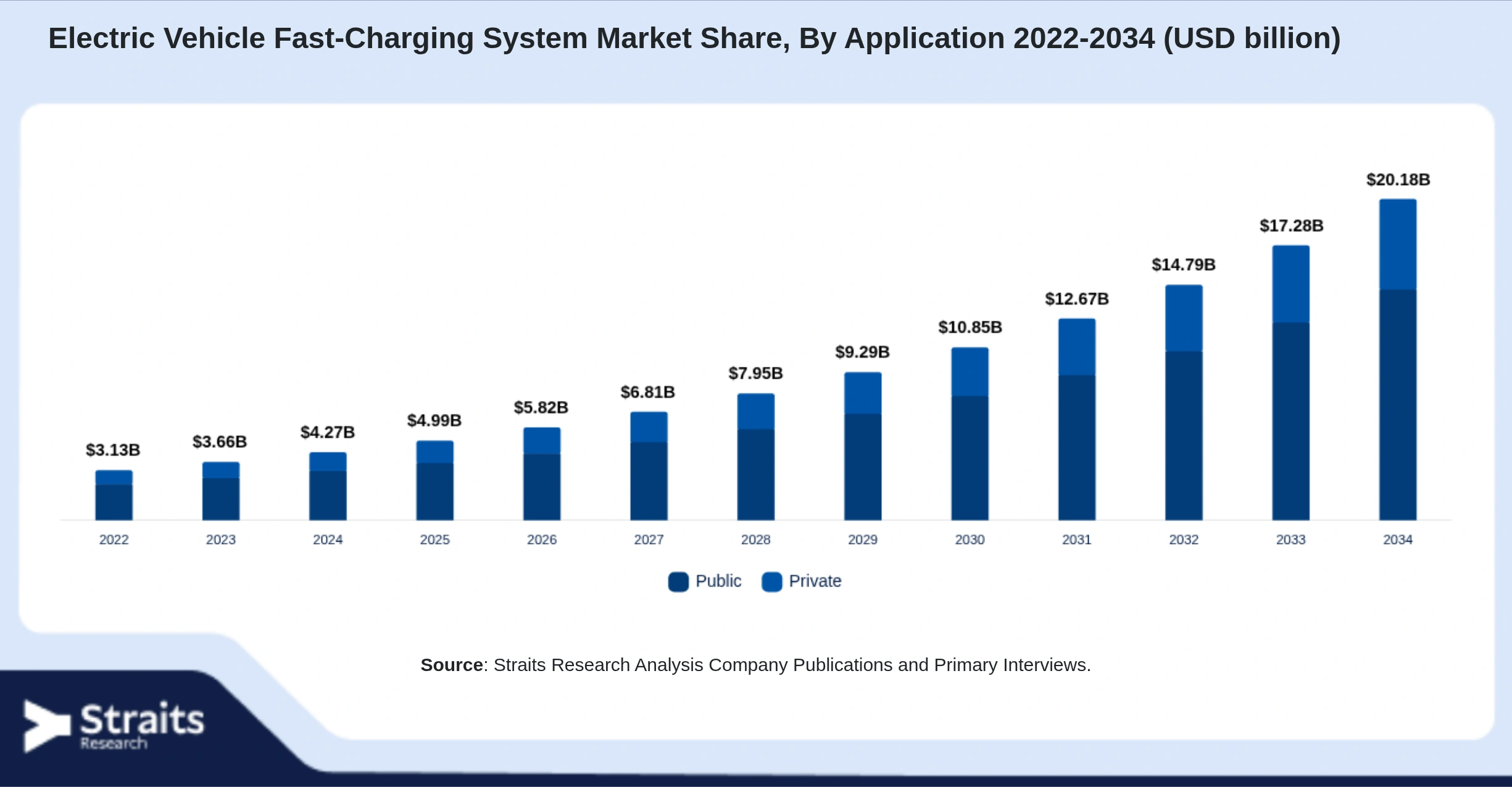This screenshot has width=1512, height=787.
Task: Click the 2023 axis label
Action: click(x=221, y=540)
